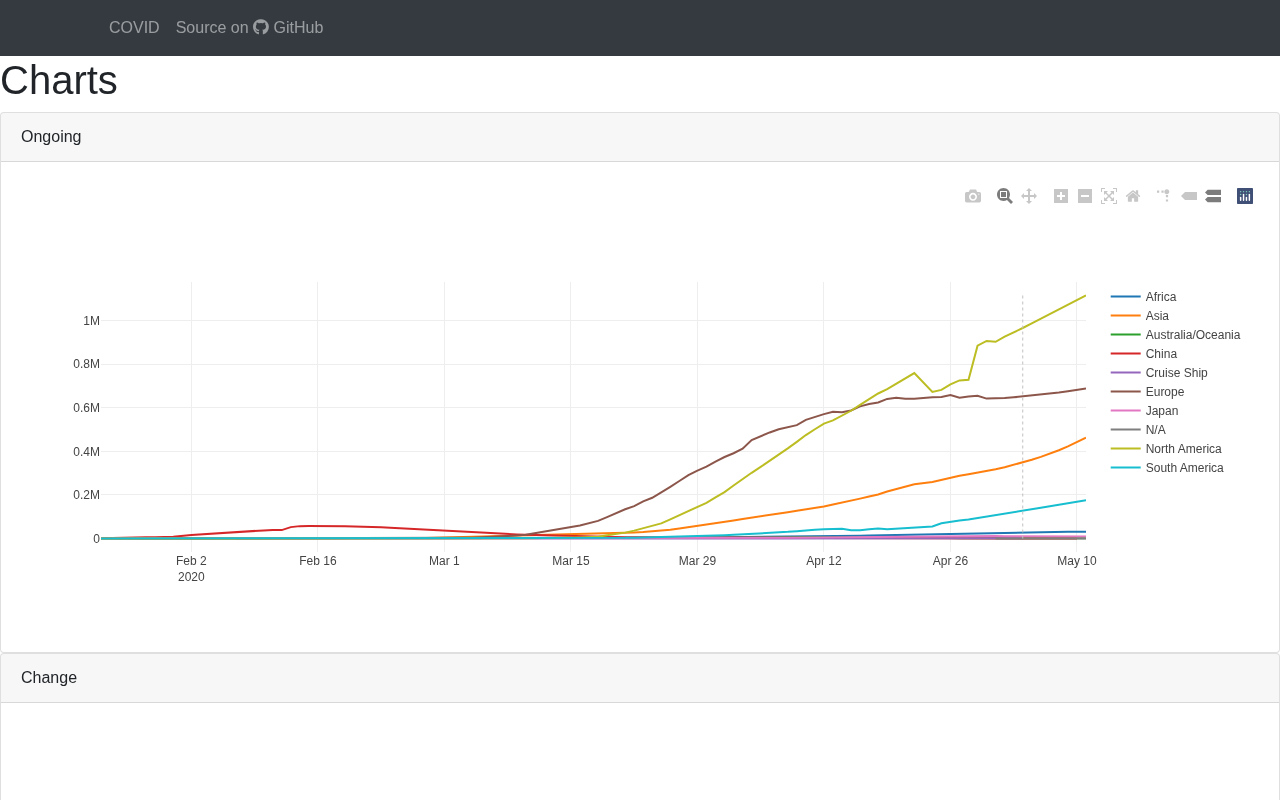Enable compare data on hover icon
The height and width of the screenshot is (800, 1280).
1213,196
